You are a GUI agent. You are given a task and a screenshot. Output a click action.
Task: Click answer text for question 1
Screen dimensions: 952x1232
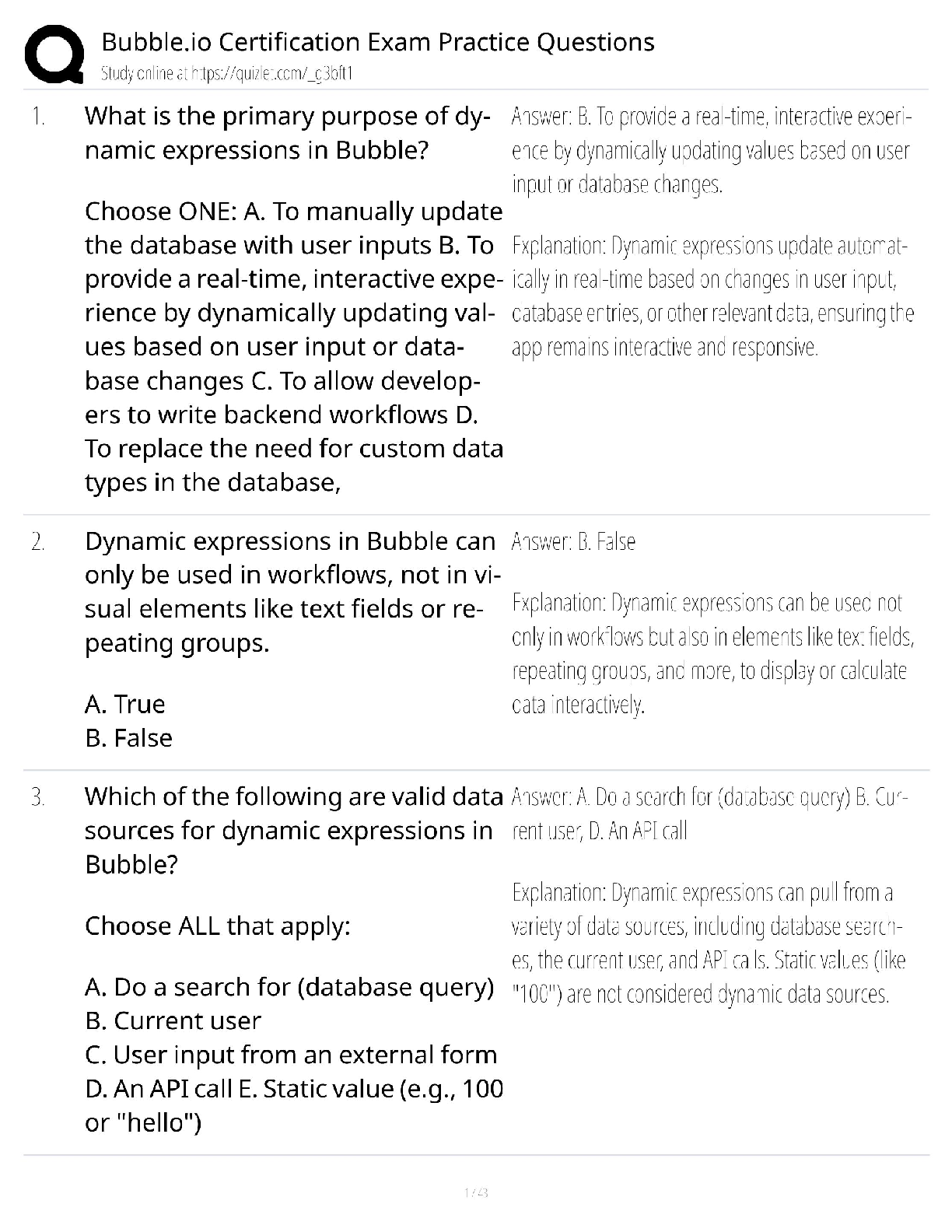coord(711,151)
